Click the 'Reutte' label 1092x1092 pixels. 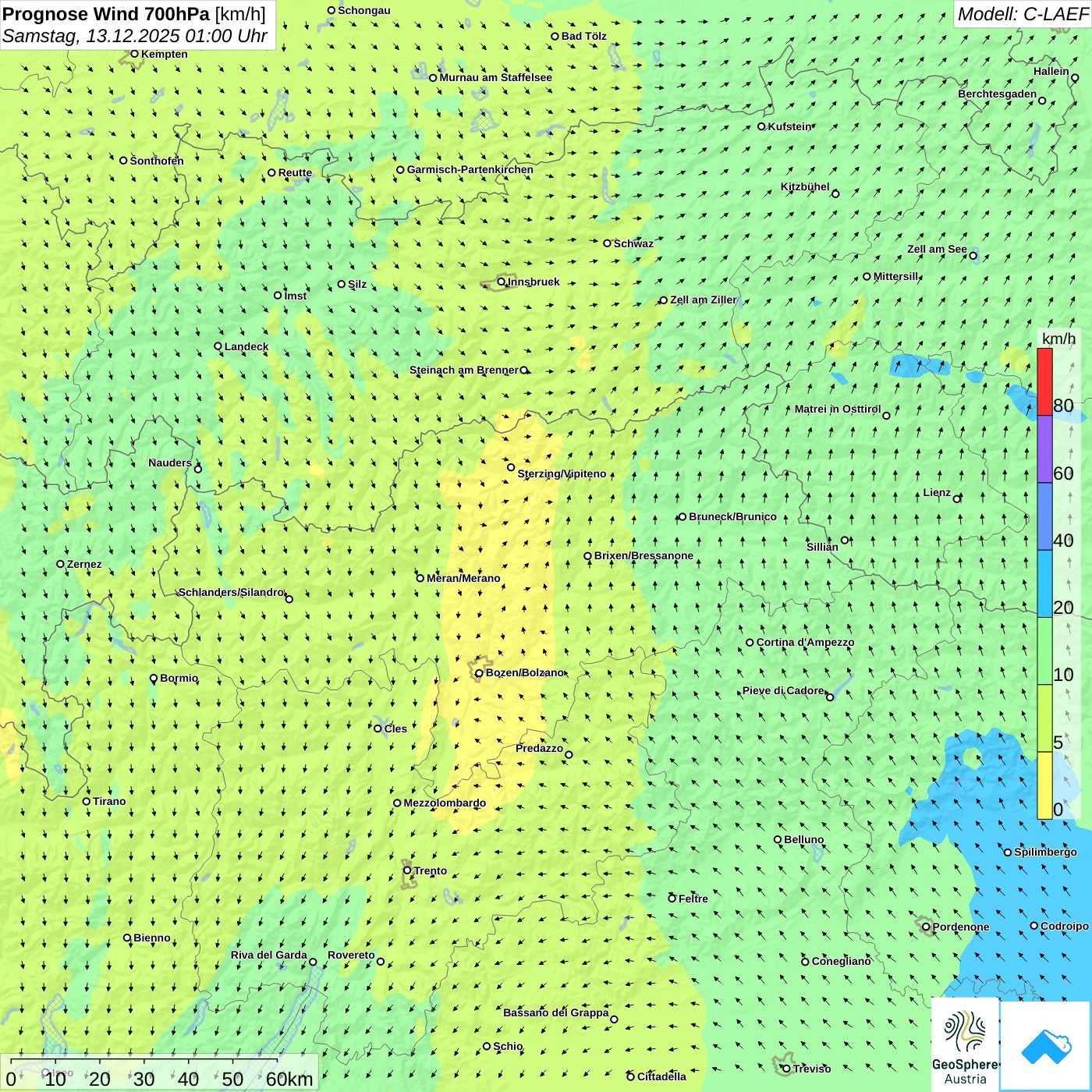295,173
